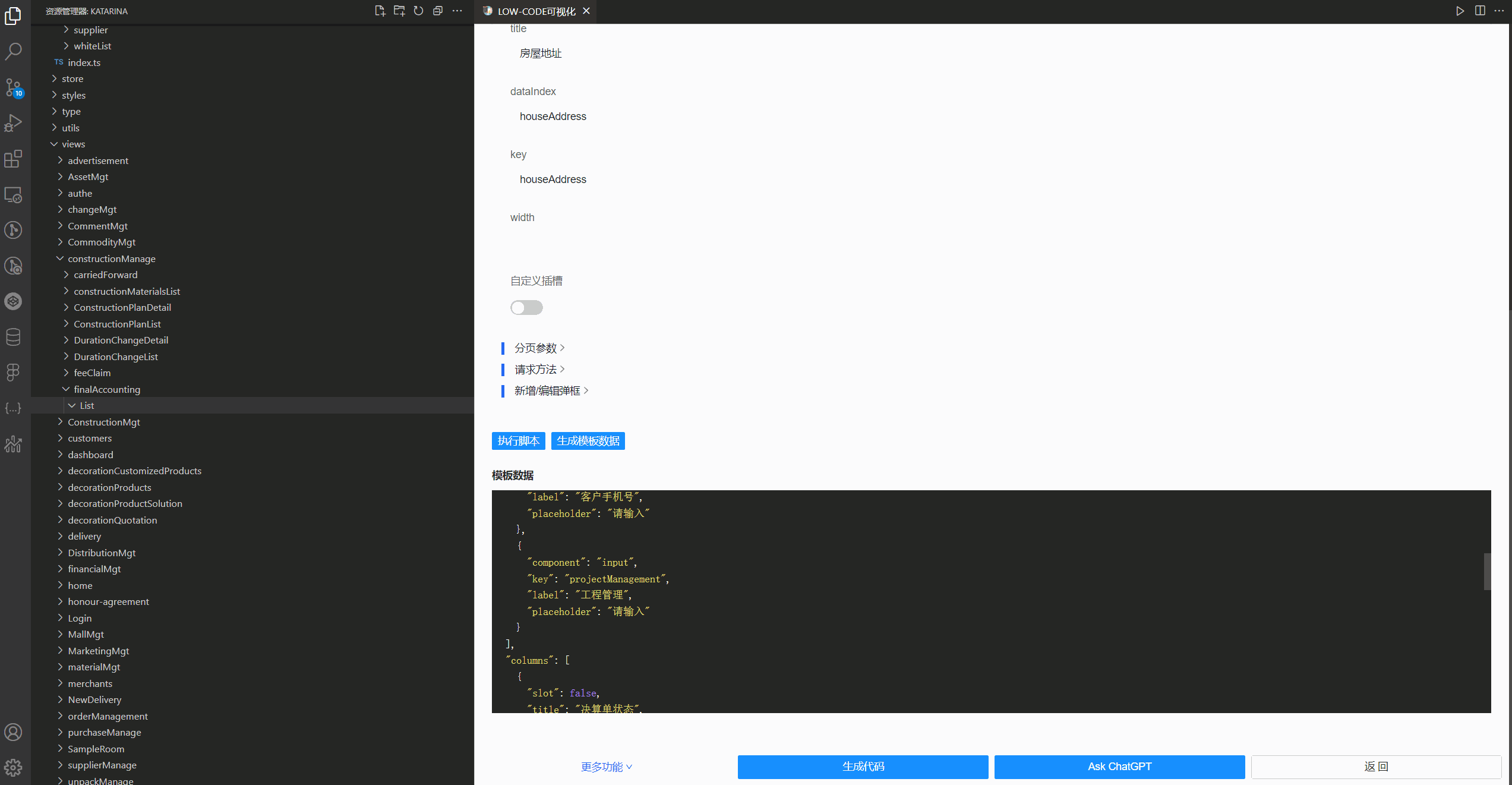1512x785 pixels.
Task: Open the Manage settings gear
Action: tap(13, 768)
